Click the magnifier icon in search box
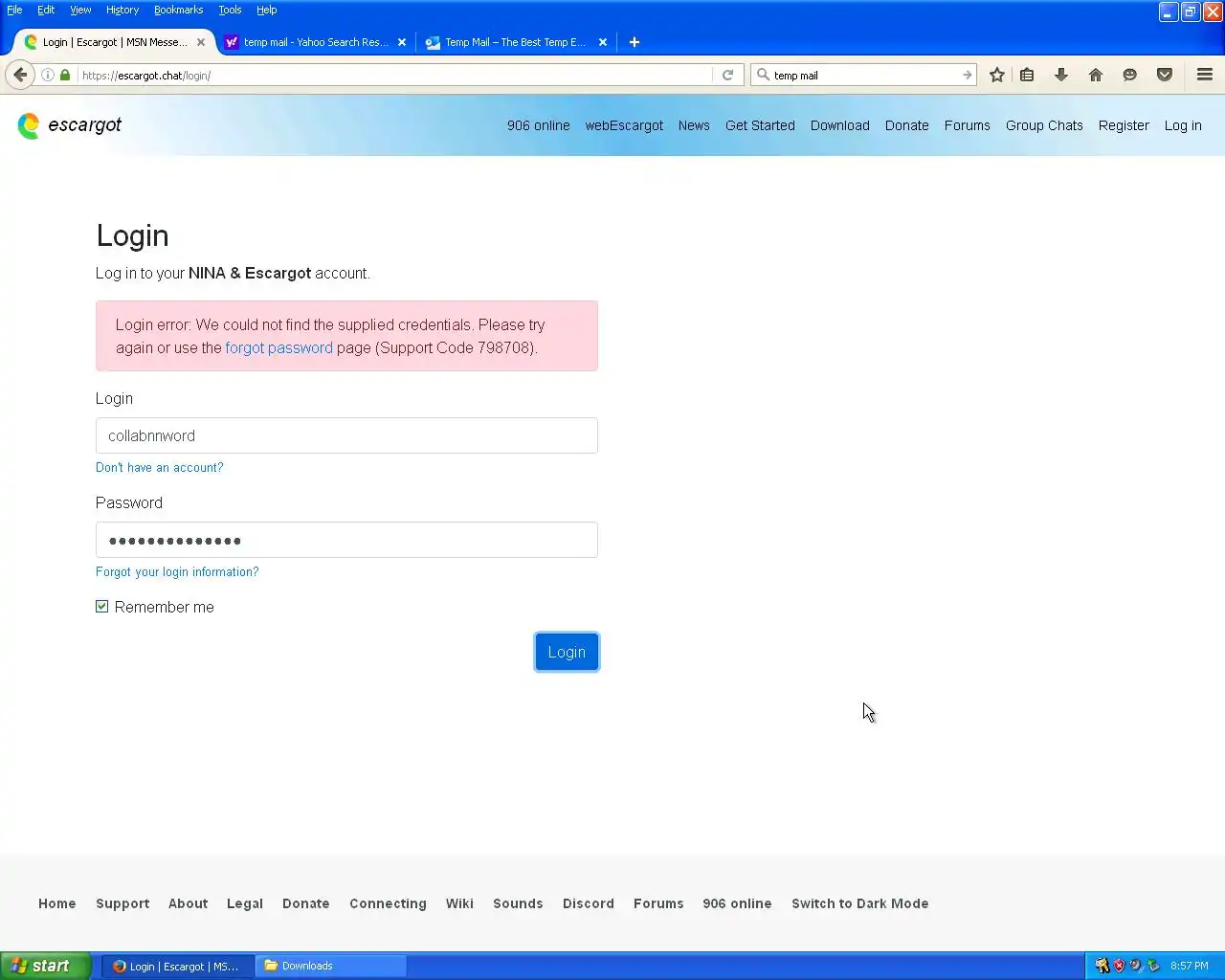 [x=763, y=75]
